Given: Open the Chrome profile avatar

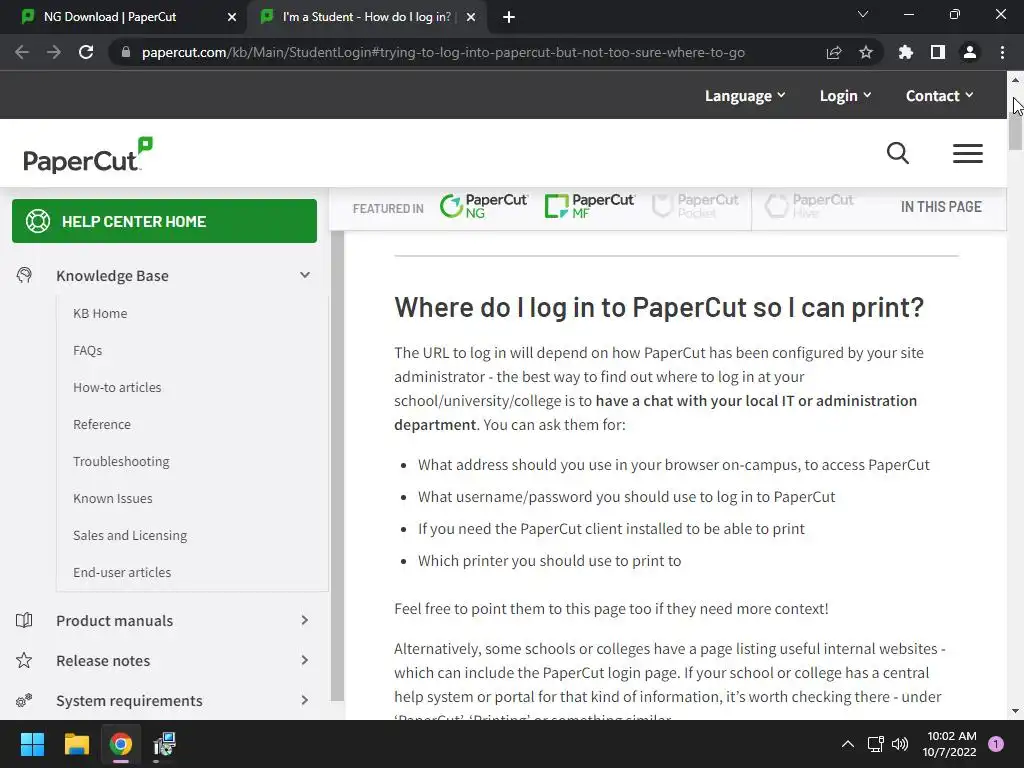Looking at the screenshot, I should pos(970,52).
